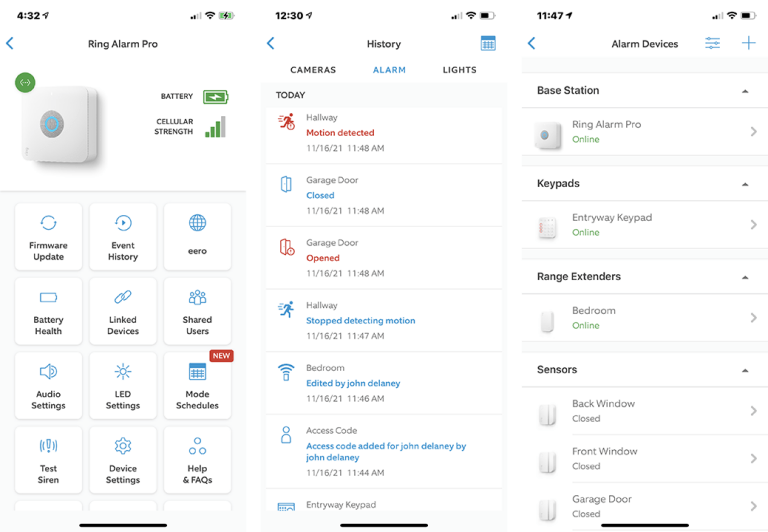Open Garage Door sensor chevron

[753, 506]
